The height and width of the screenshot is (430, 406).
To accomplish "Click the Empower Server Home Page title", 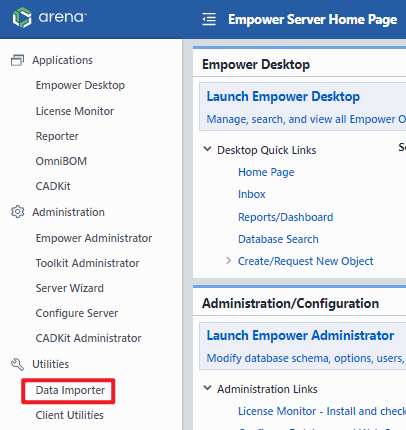I will tap(313, 19).
